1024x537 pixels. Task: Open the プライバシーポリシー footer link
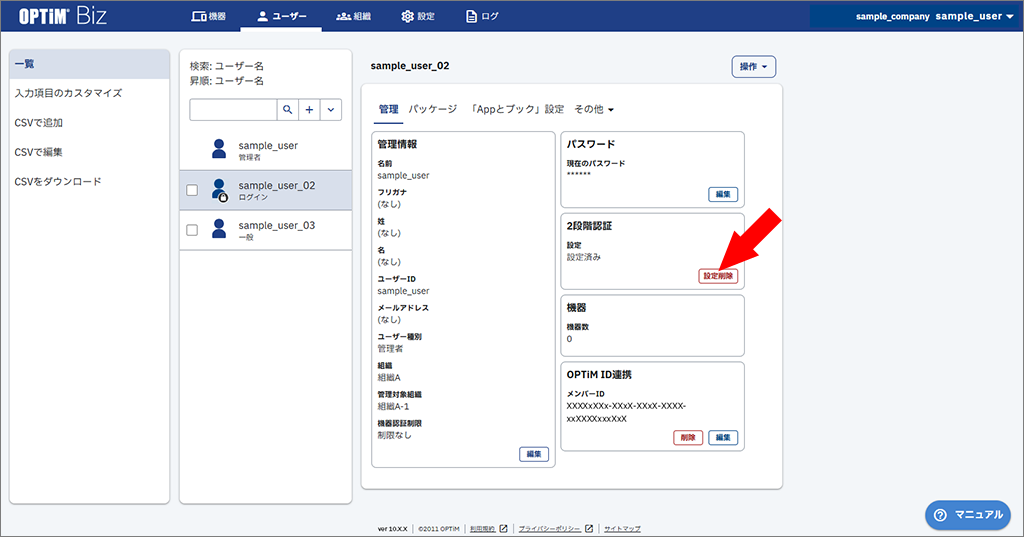[x=556, y=529]
